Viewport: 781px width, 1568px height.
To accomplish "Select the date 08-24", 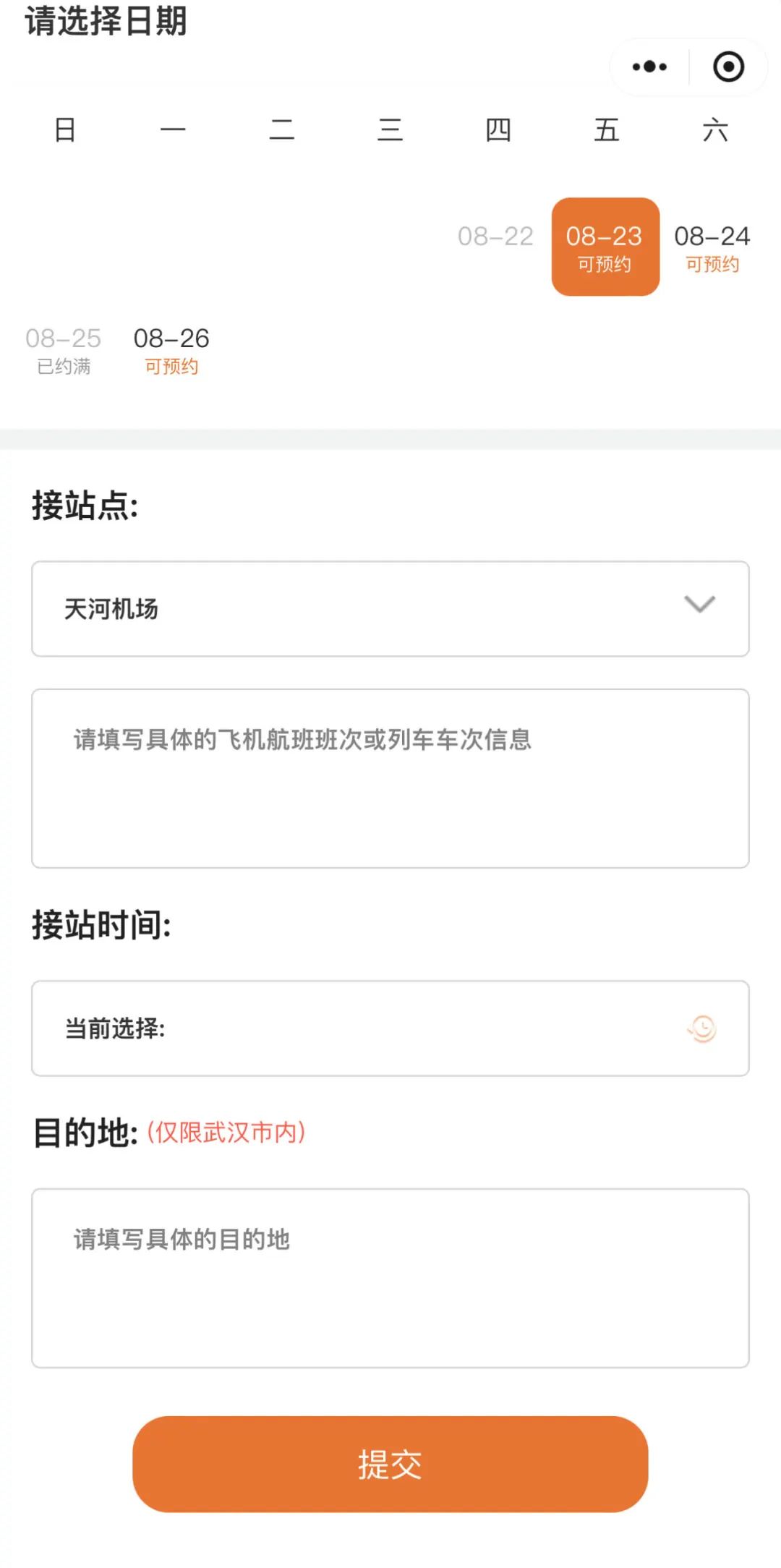I will tap(712, 247).
